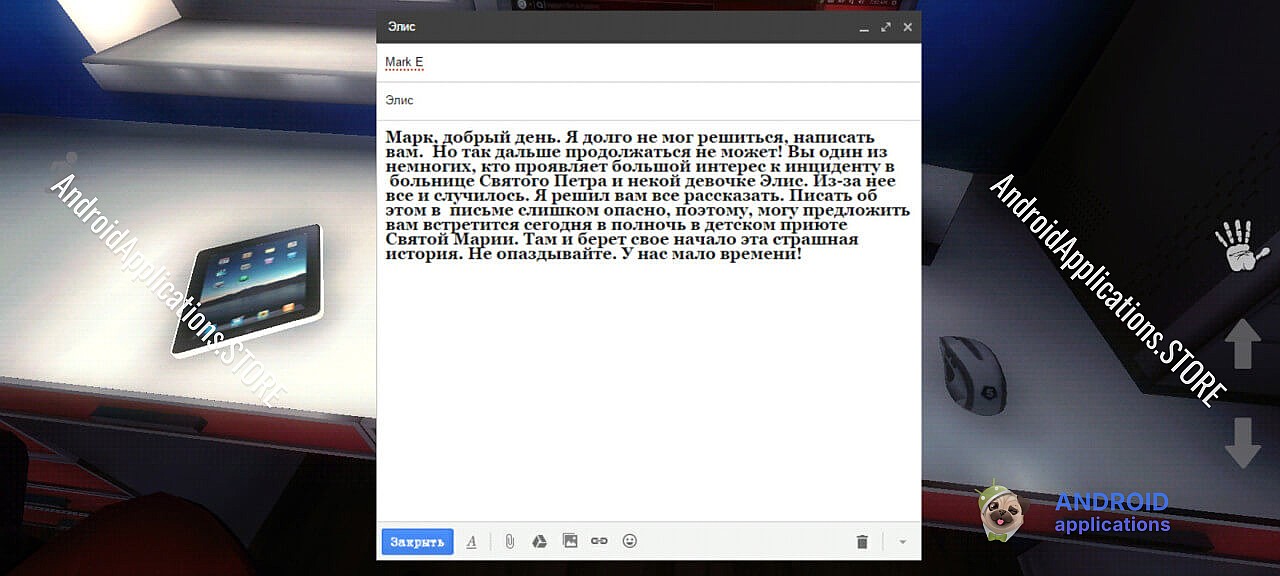Insert a link using the chain icon
Viewport: 1280px width, 576px height.
599,541
